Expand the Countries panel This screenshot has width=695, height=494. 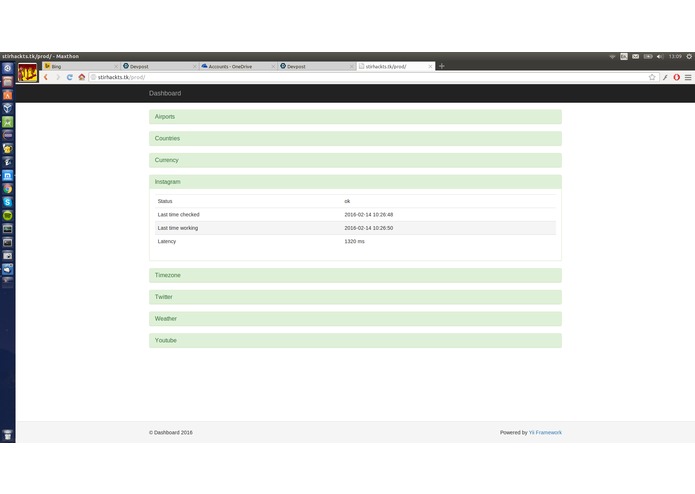point(355,138)
